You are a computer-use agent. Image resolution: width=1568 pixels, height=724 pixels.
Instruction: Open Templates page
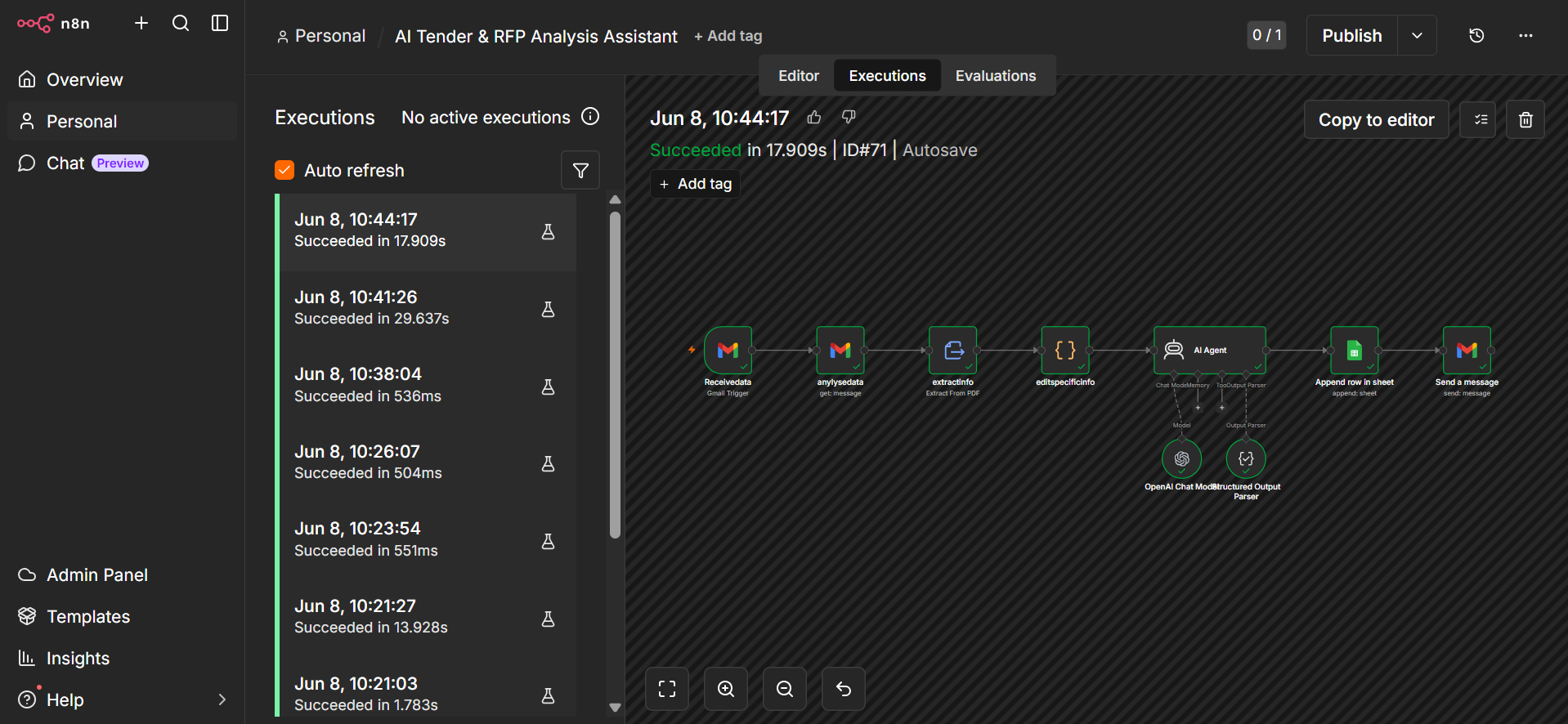coord(123,616)
